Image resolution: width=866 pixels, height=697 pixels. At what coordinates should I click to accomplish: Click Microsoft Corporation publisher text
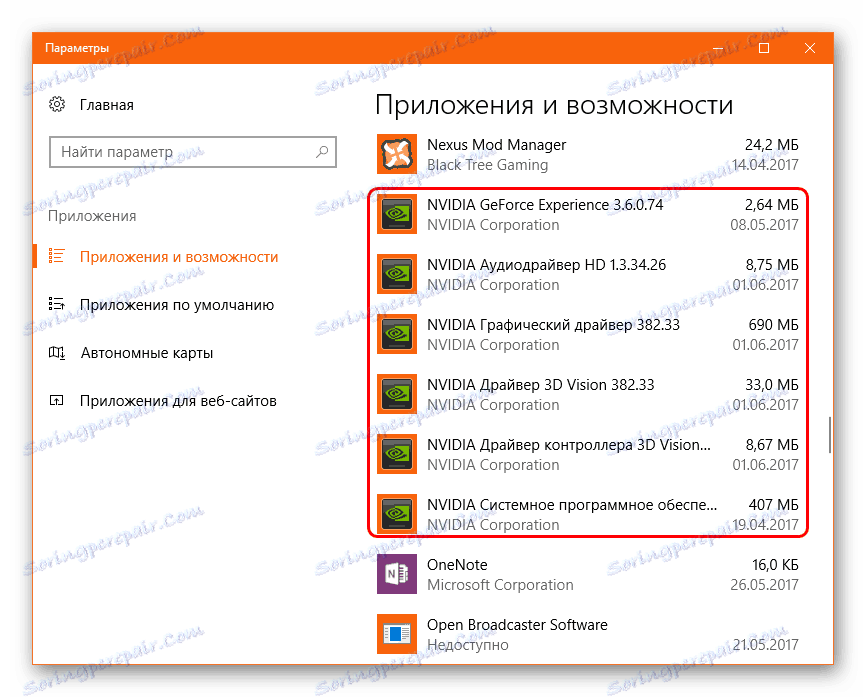point(500,585)
